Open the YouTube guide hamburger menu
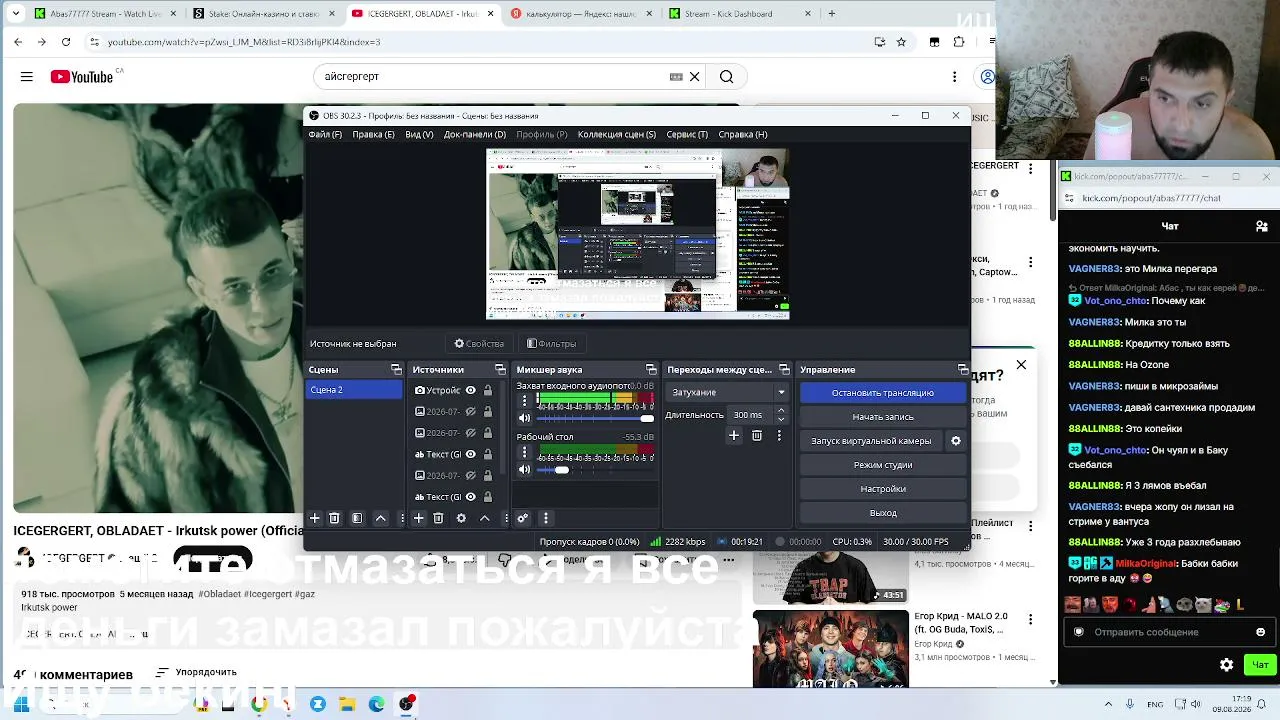This screenshot has height=720, width=1280. [27, 77]
